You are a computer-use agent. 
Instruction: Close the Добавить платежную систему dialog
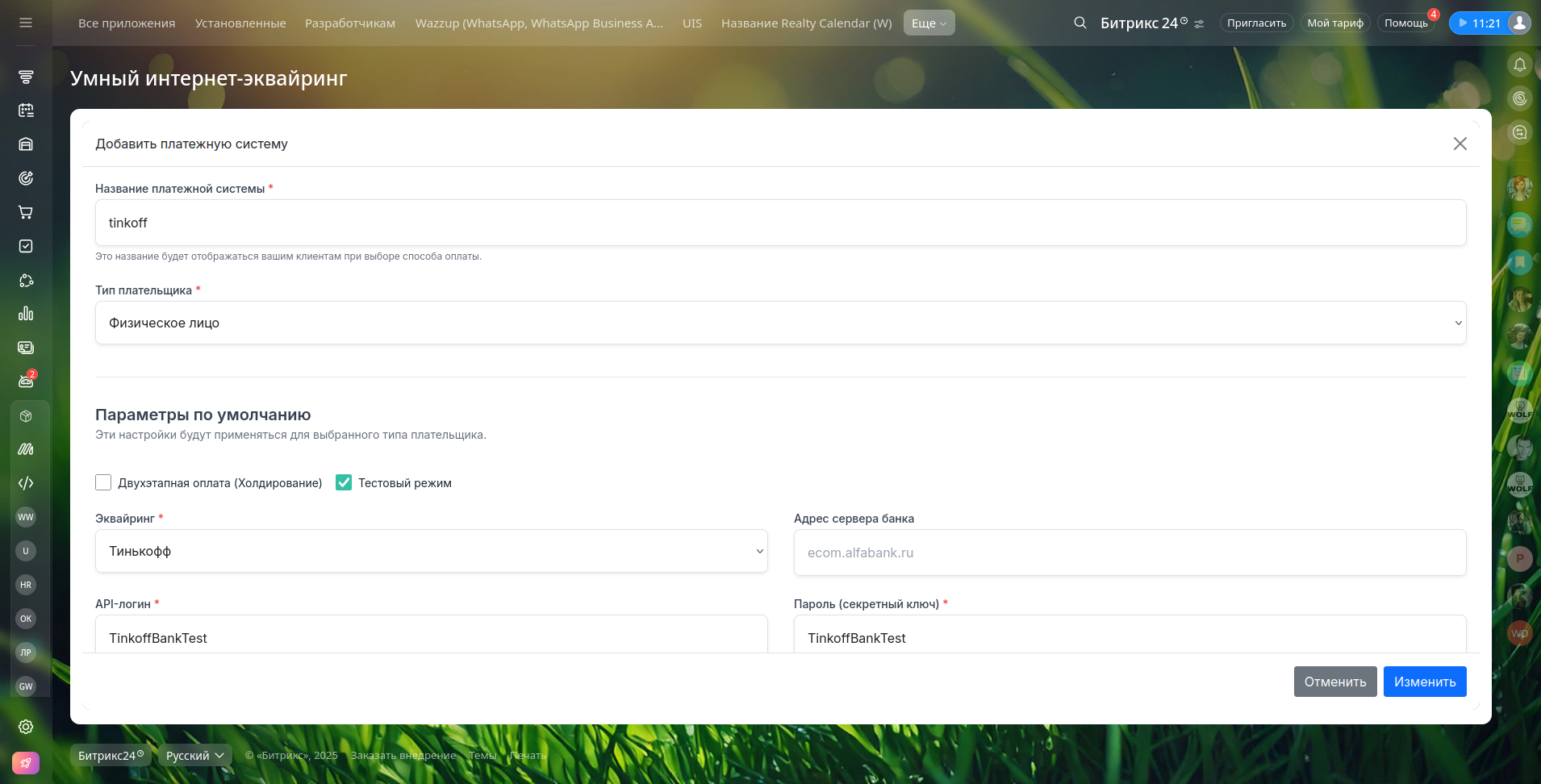click(1460, 144)
